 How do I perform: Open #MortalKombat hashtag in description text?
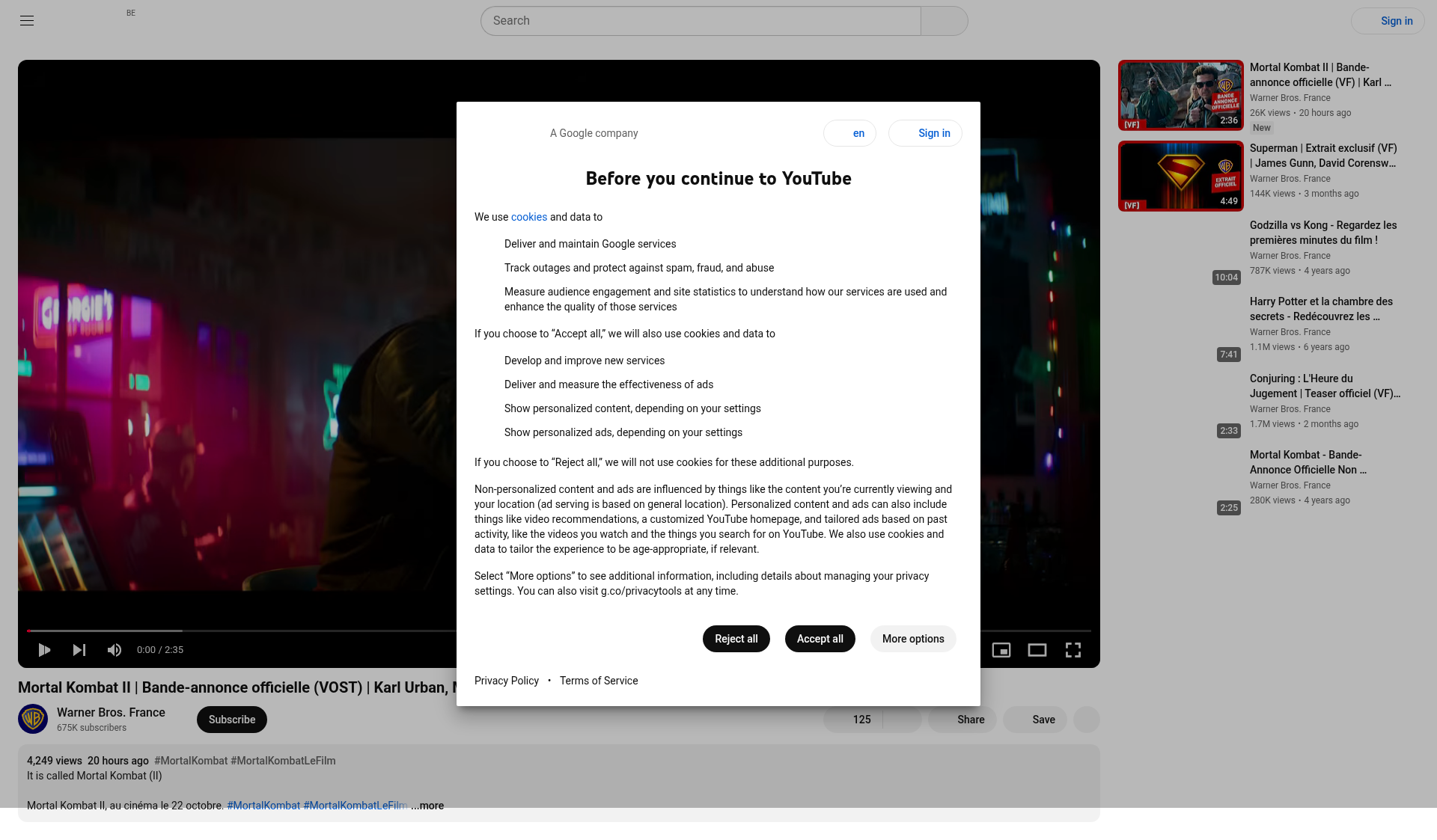(x=263, y=806)
